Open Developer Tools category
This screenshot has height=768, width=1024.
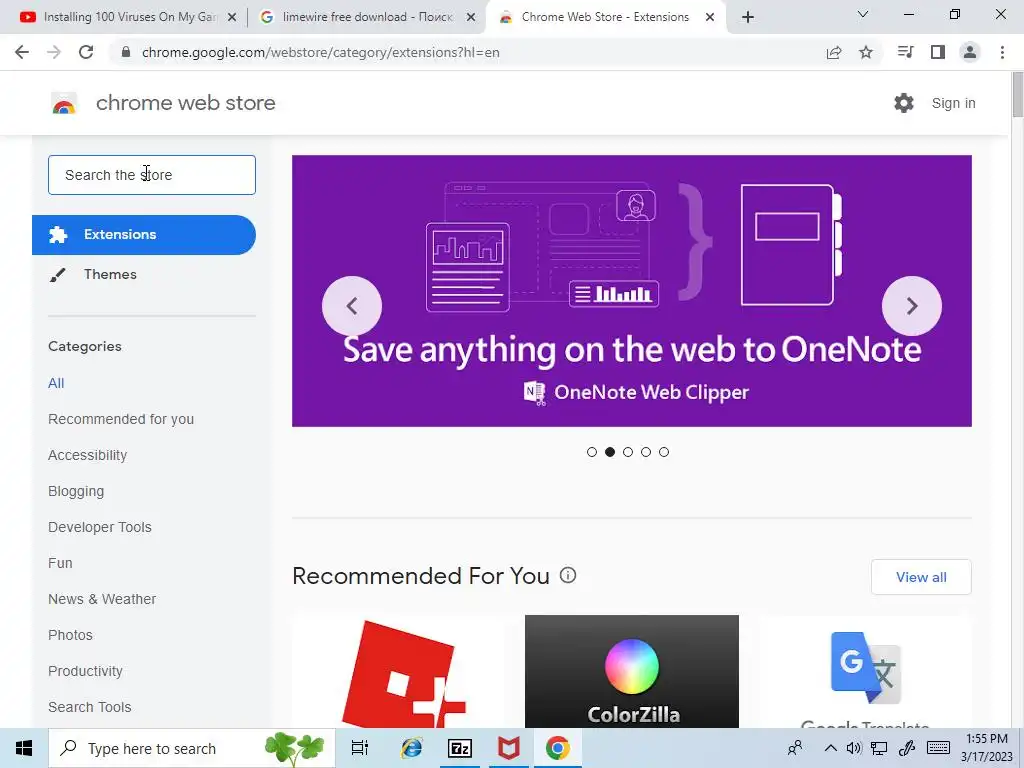point(100,527)
